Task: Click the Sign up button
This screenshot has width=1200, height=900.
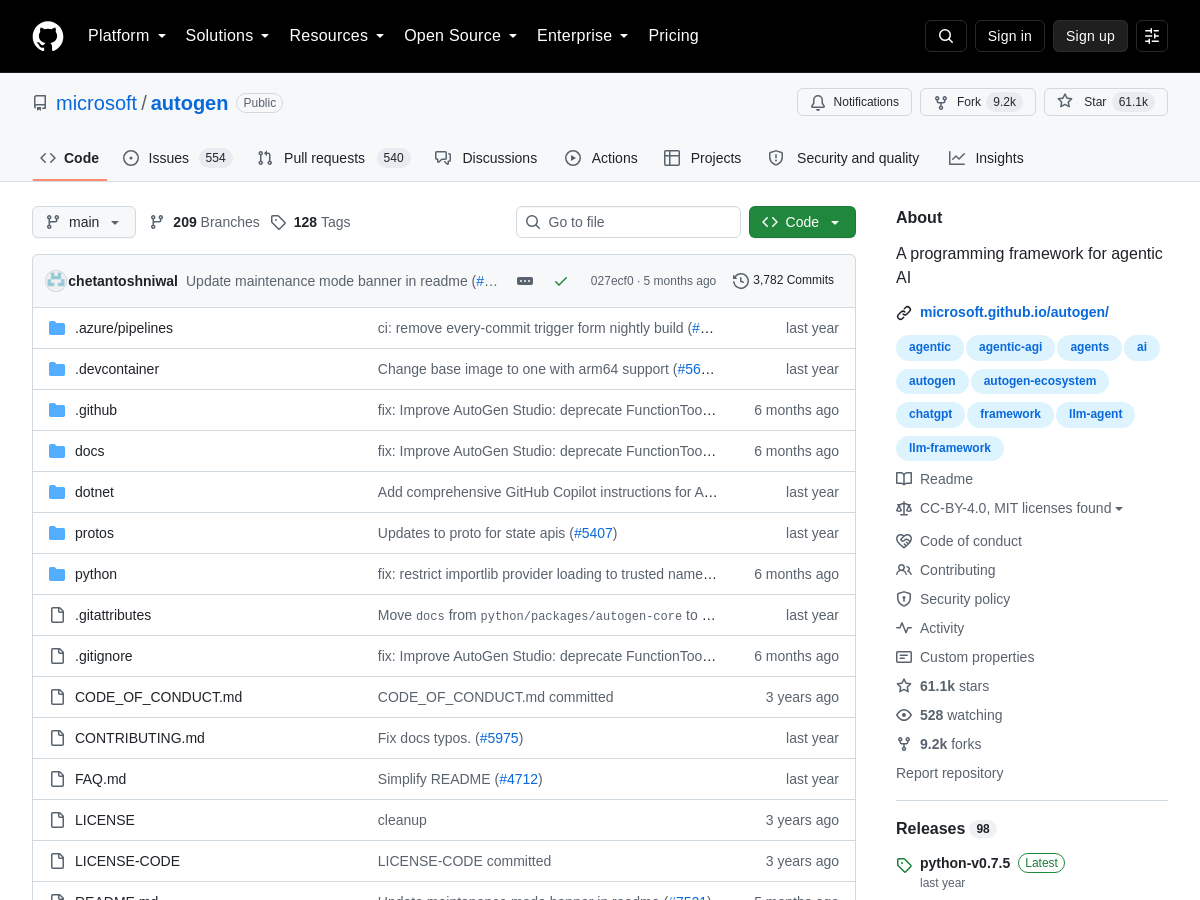Action: click(1090, 36)
